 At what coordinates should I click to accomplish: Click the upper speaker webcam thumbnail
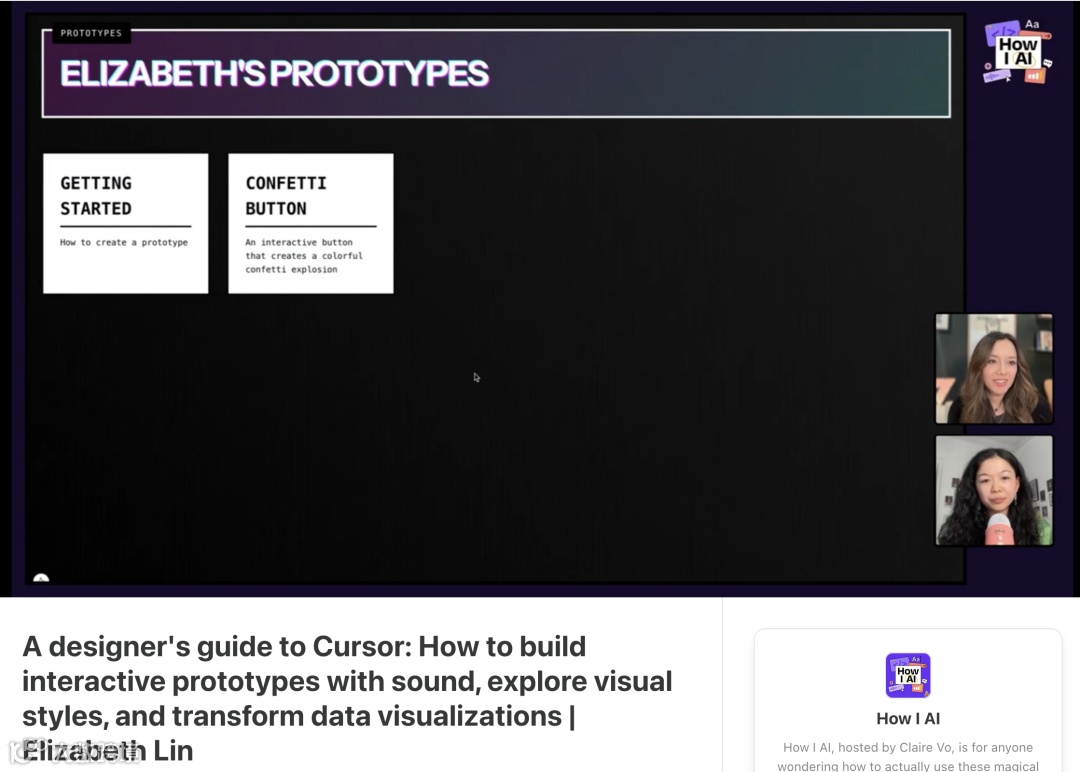point(994,368)
